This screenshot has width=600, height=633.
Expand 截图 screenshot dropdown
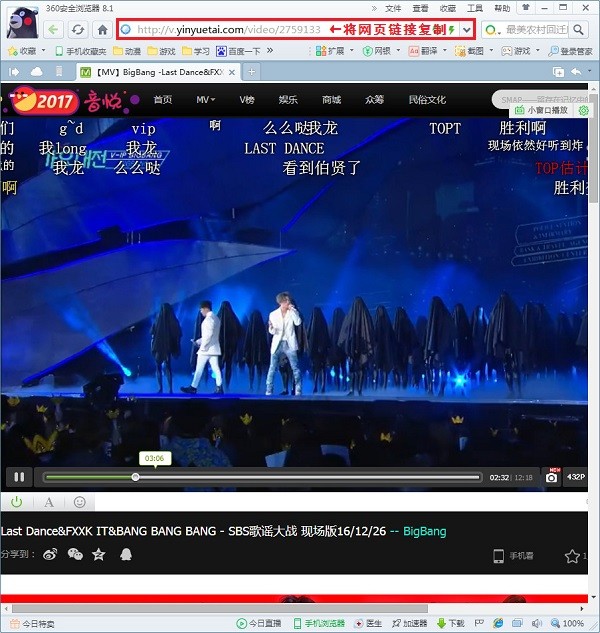[491, 50]
